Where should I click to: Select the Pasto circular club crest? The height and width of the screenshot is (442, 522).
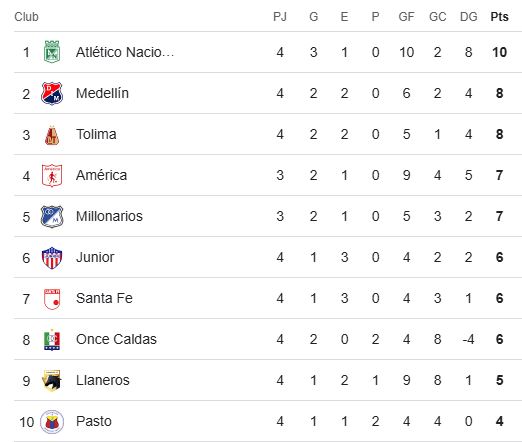[x=52, y=422]
